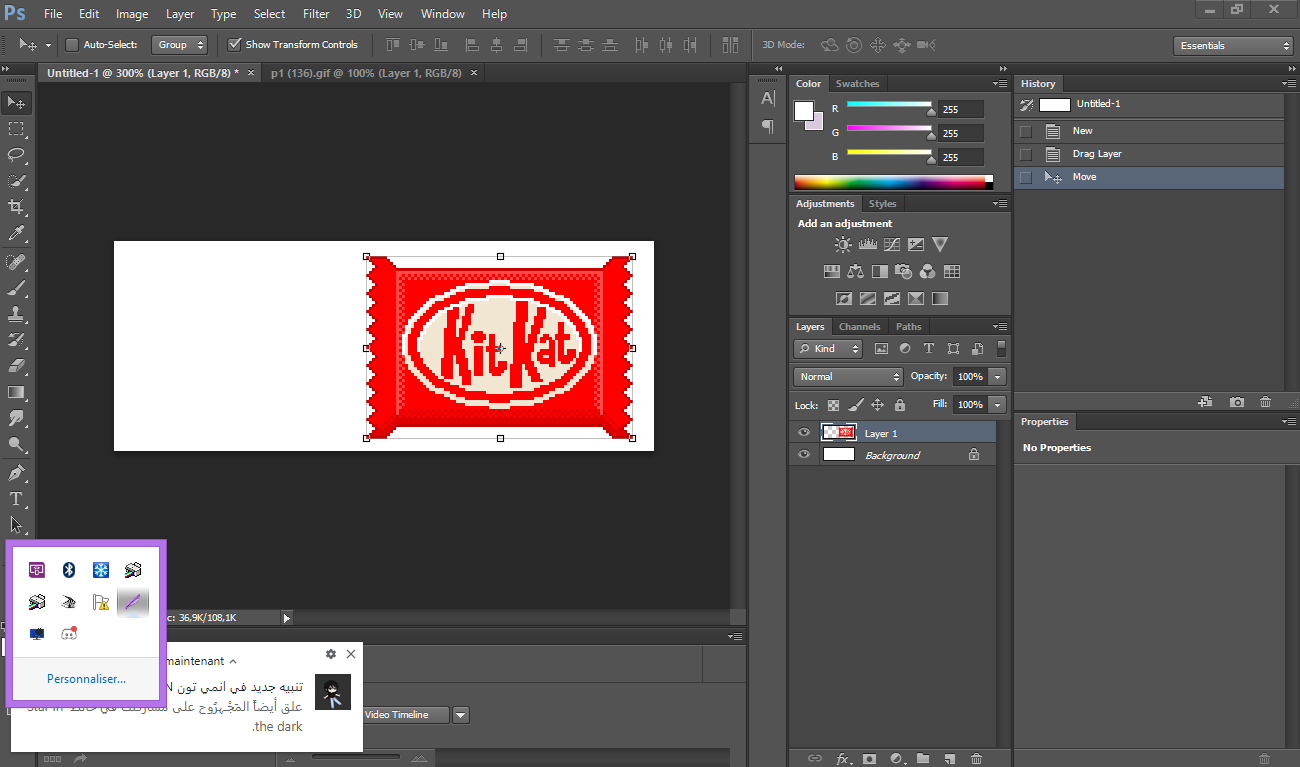Select the Crop tool
Screen dimensions: 1300x767
[16, 207]
